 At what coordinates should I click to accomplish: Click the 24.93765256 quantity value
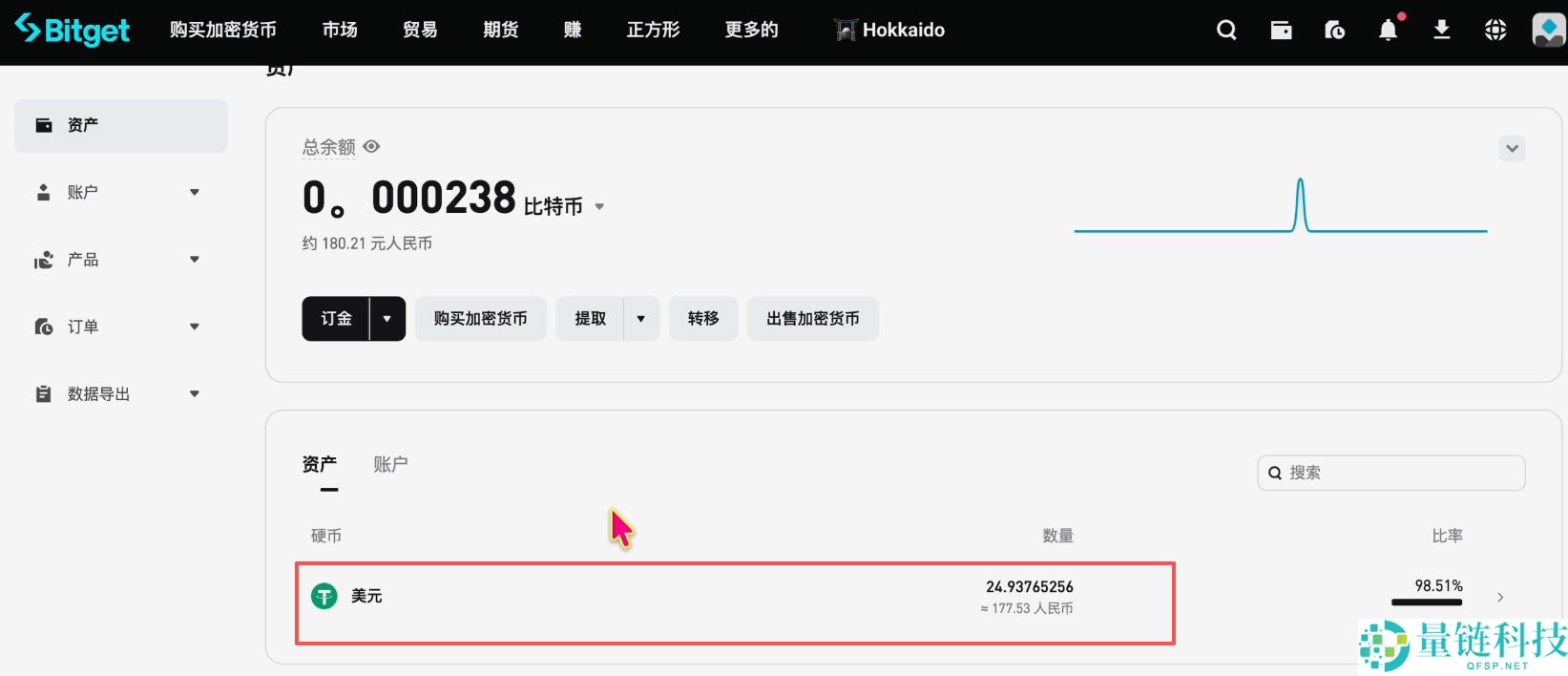tap(1030, 586)
